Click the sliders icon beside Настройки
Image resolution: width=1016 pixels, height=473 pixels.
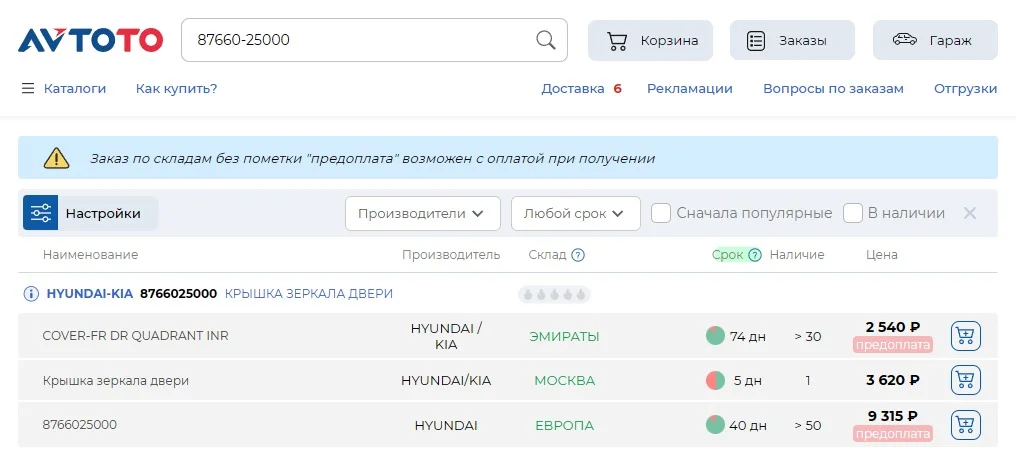(41, 213)
